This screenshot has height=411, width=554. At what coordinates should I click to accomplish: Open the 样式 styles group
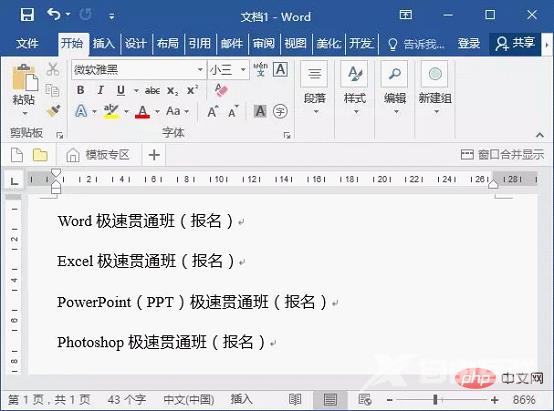[354, 88]
